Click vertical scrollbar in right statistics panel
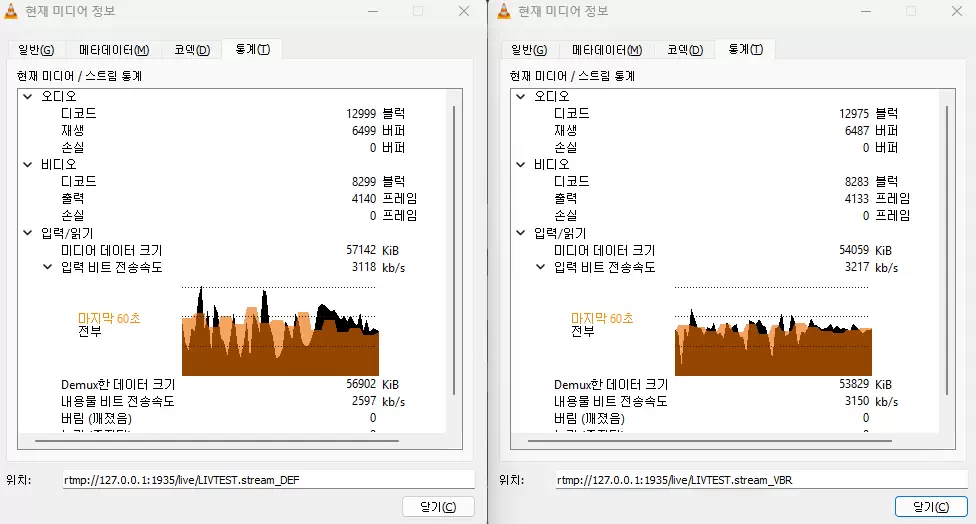 (947, 249)
